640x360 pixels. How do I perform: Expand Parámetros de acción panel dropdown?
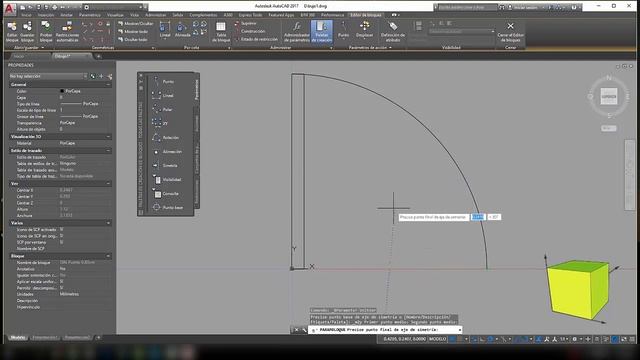coord(391,48)
